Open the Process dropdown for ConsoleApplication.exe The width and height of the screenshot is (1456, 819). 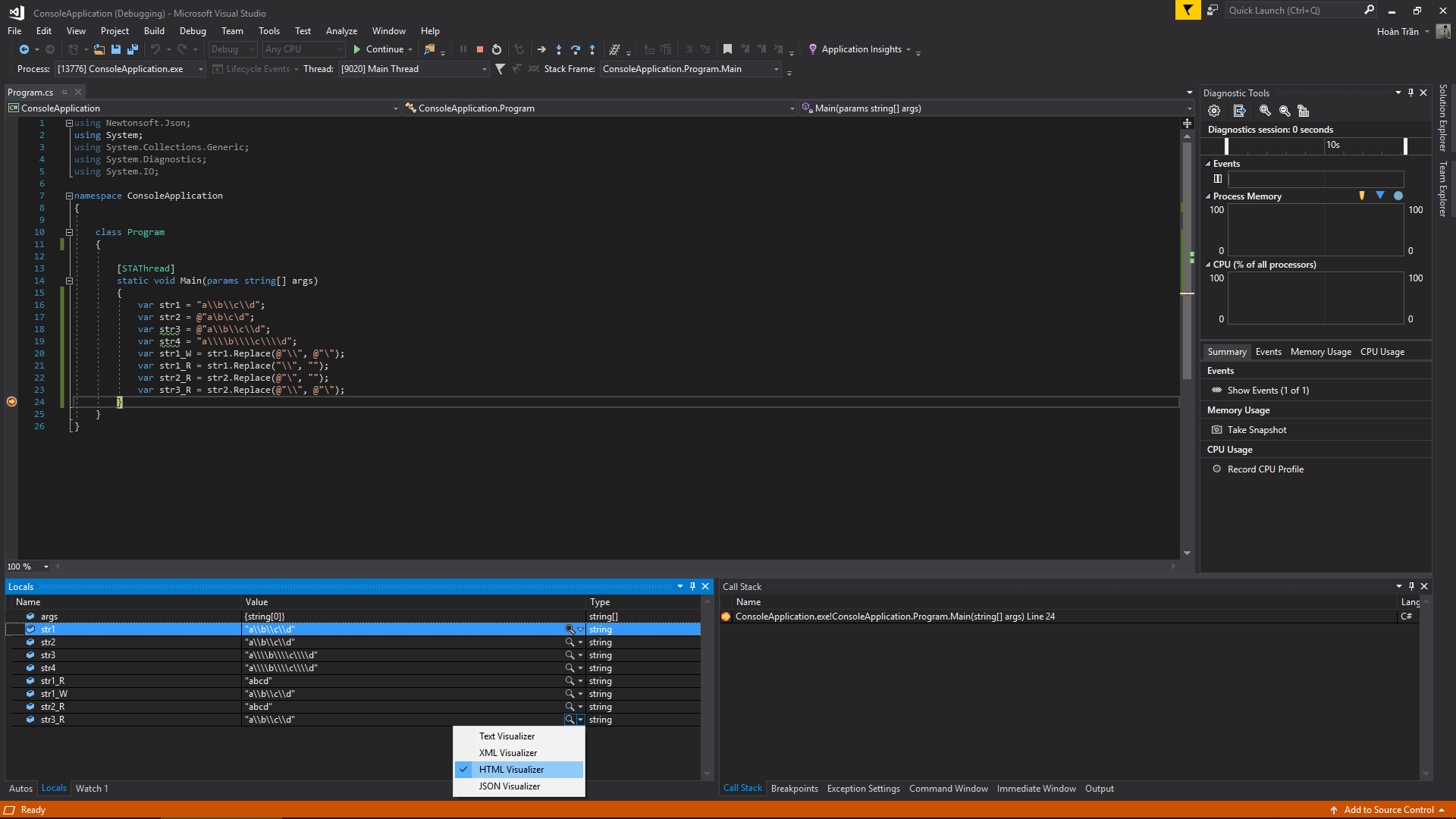201,69
